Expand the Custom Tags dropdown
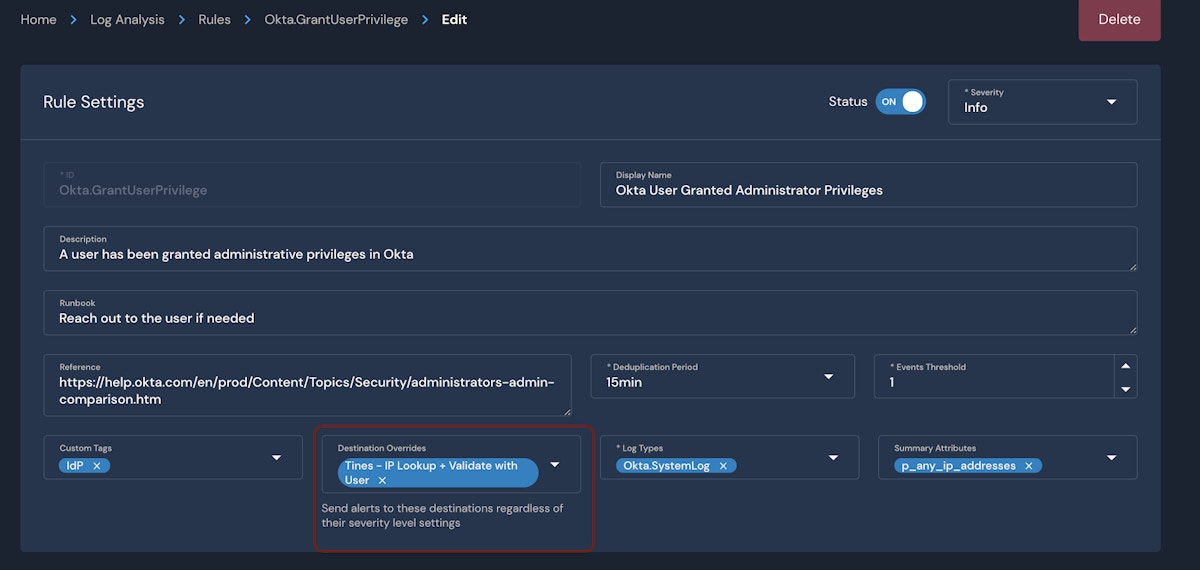The image size is (1200, 570). (277, 458)
